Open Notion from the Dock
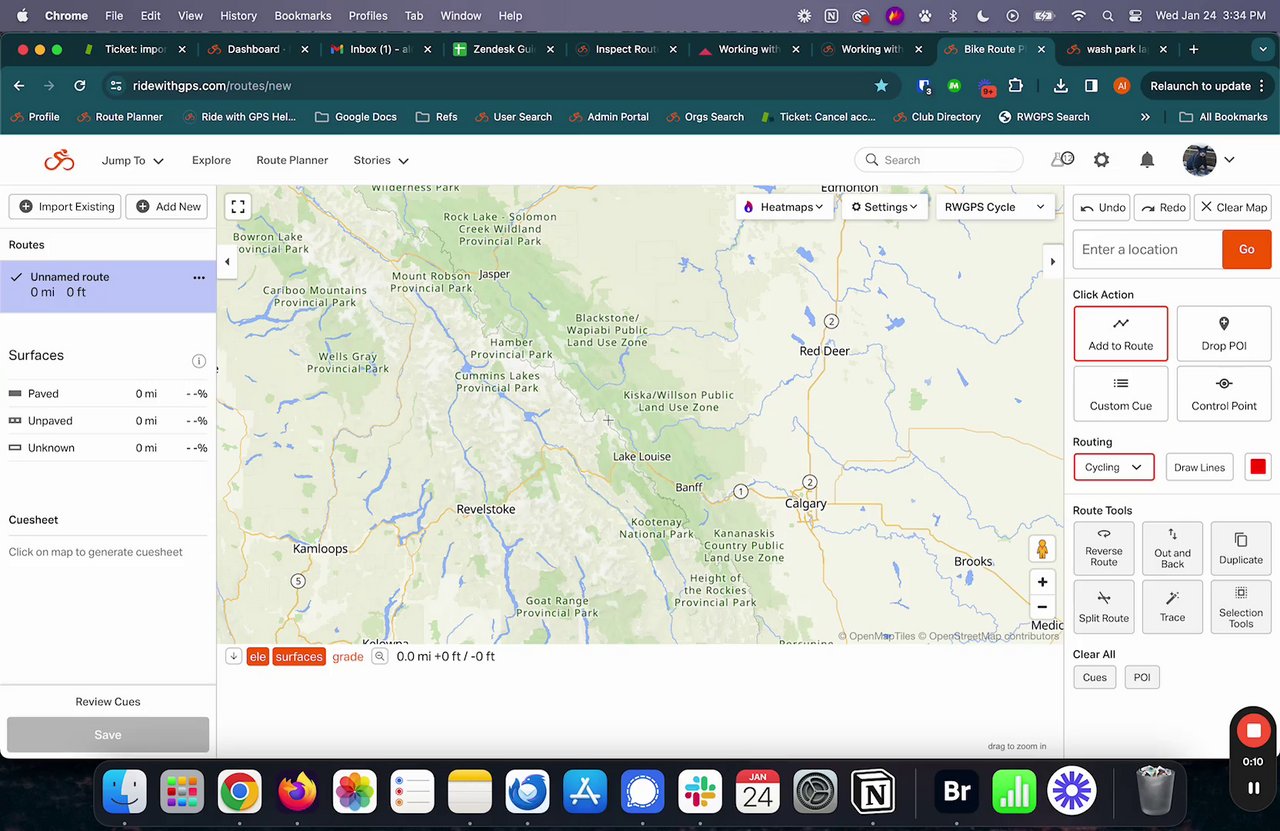Screen dimensions: 1280x831 coord(872,793)
